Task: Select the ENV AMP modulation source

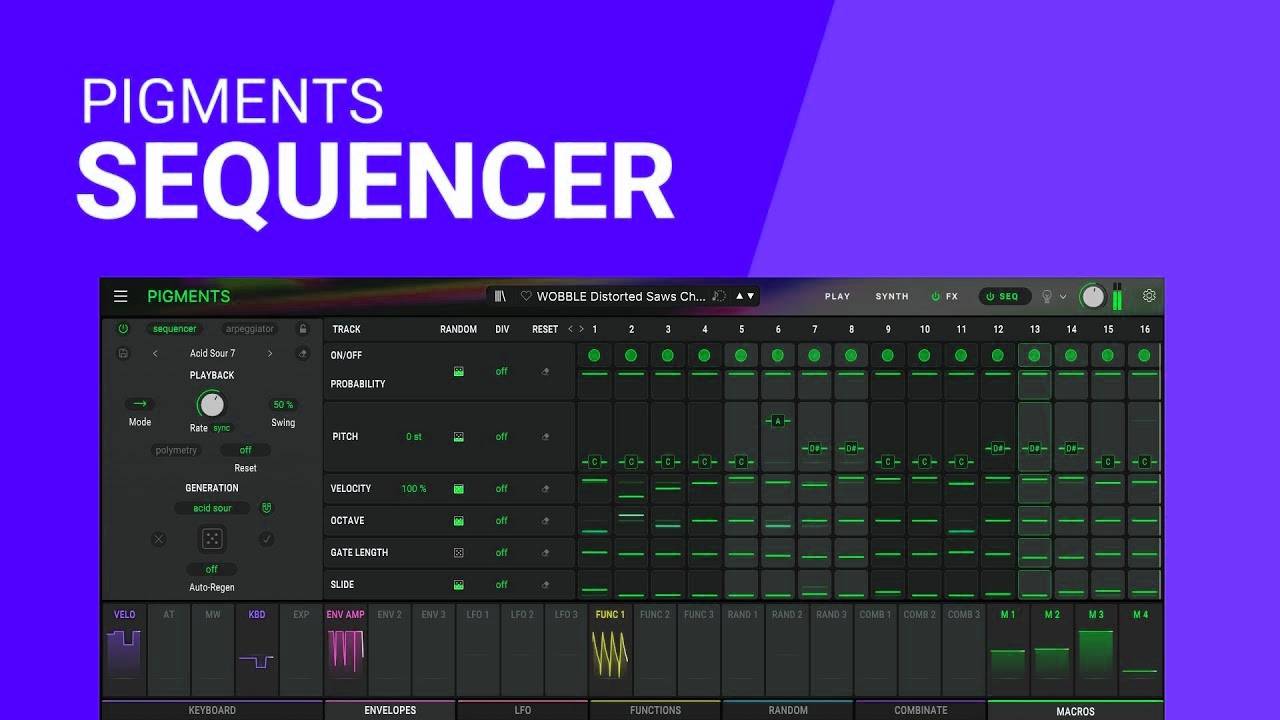Action: 346,648
